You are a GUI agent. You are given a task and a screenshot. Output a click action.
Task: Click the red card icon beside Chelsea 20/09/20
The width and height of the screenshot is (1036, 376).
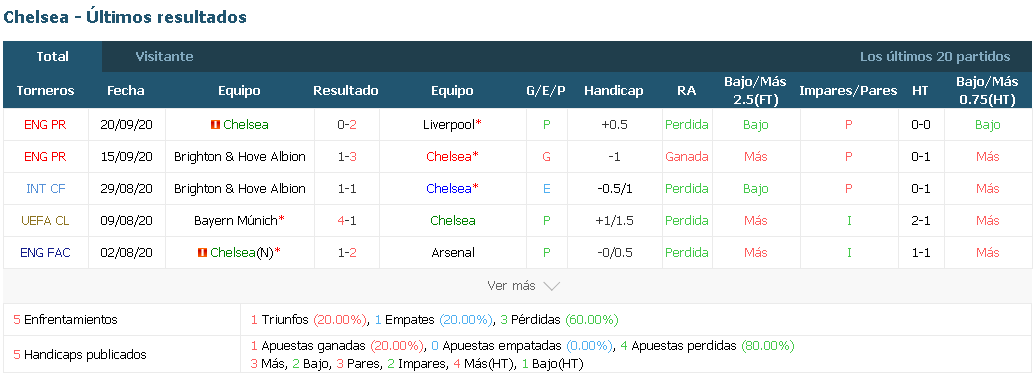click(215, 125)
